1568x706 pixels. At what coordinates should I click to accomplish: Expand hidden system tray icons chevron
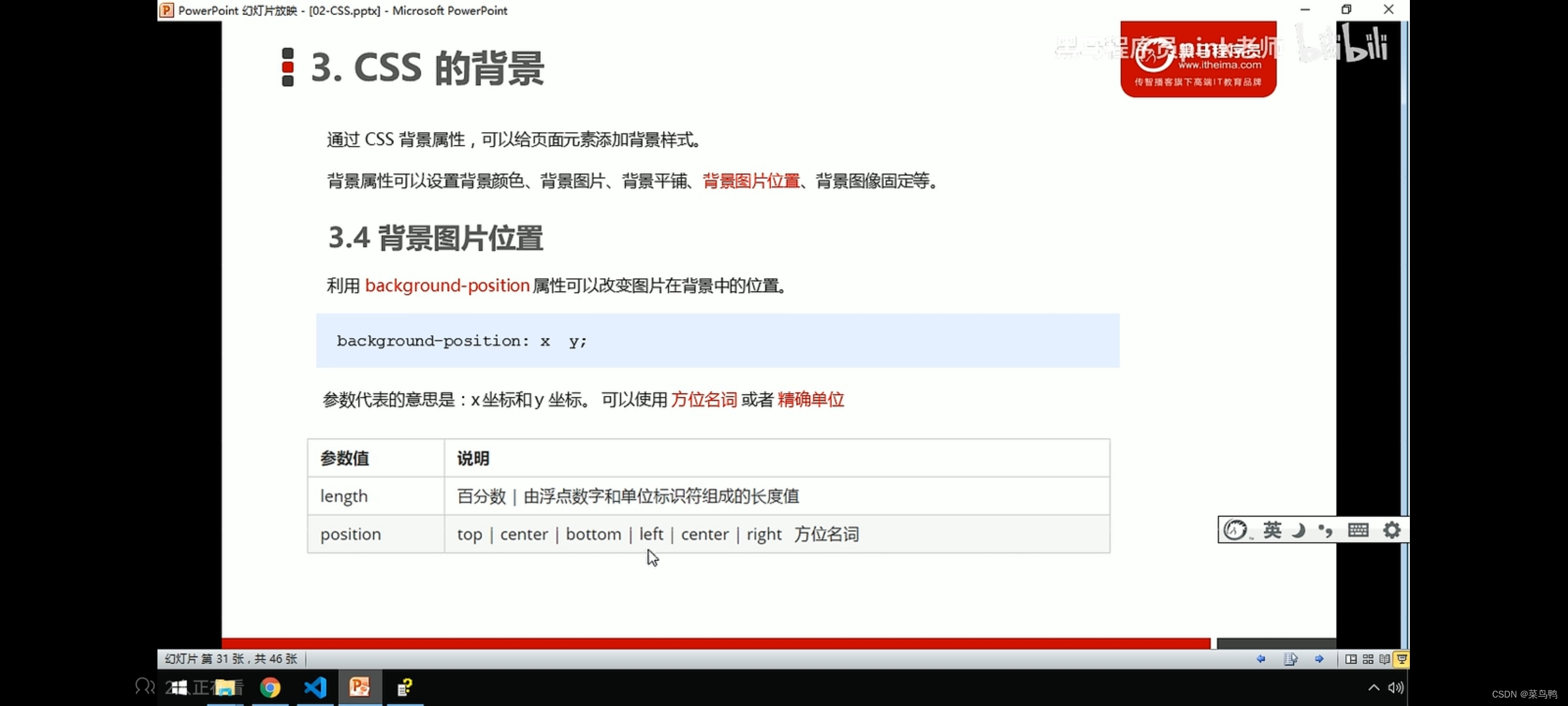click(1373, 687)
